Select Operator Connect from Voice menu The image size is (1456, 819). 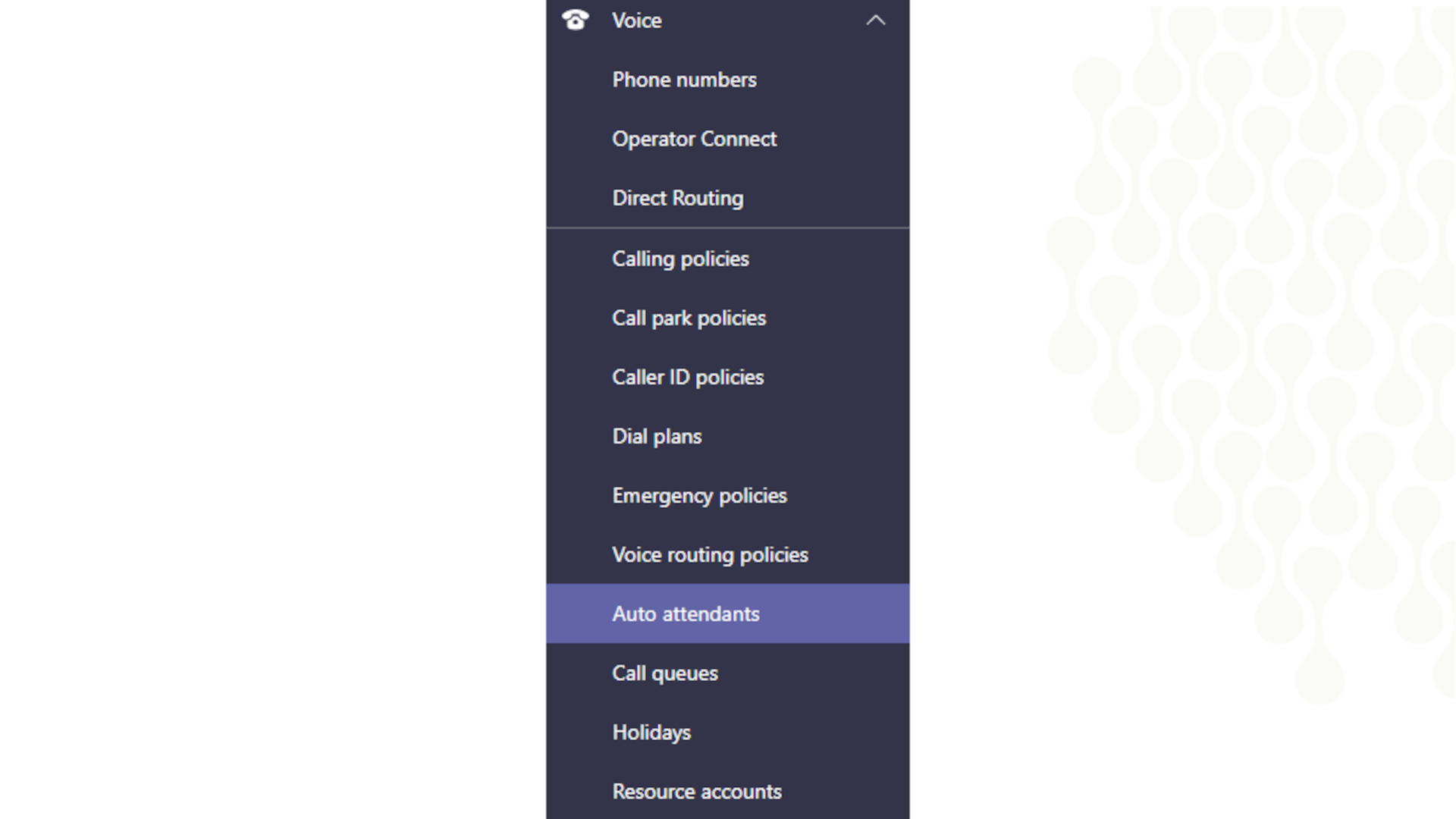694,139
